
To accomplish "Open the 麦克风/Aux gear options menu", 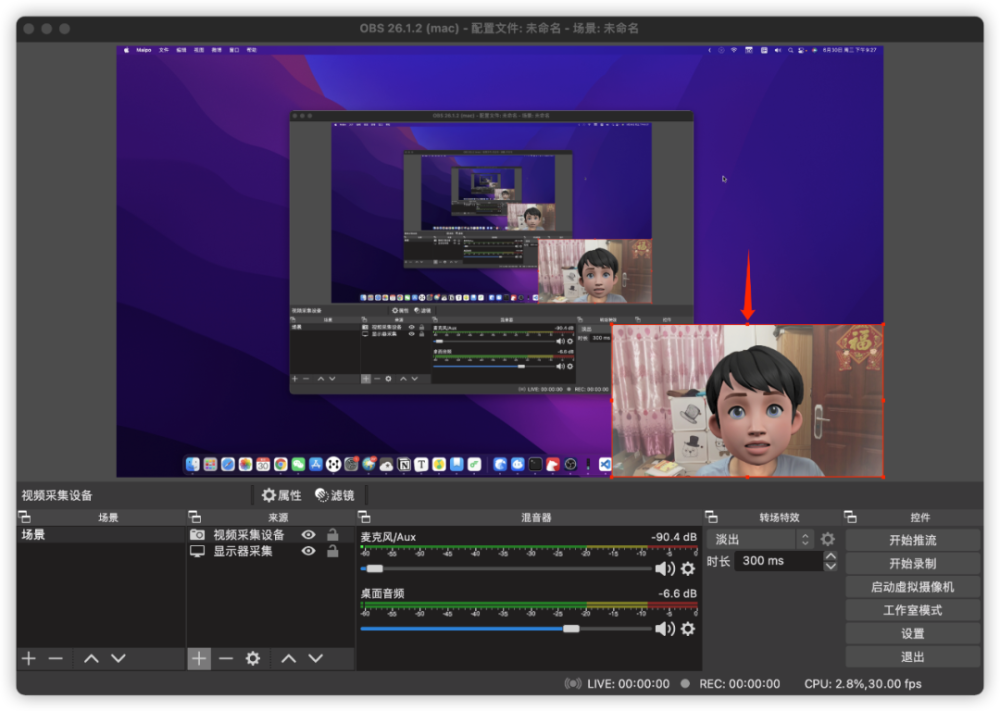I will click(688, 569).
